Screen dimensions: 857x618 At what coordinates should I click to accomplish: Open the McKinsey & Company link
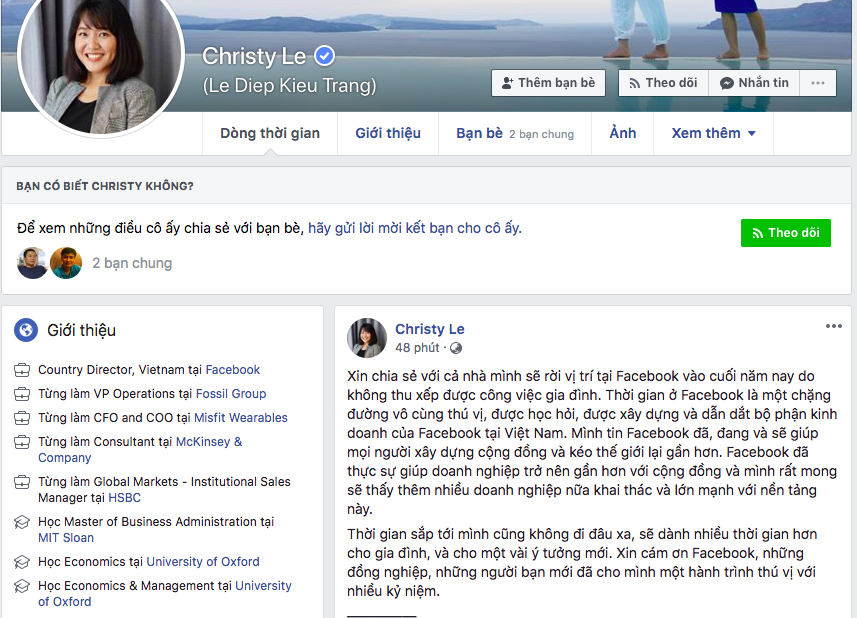[140, 450]
